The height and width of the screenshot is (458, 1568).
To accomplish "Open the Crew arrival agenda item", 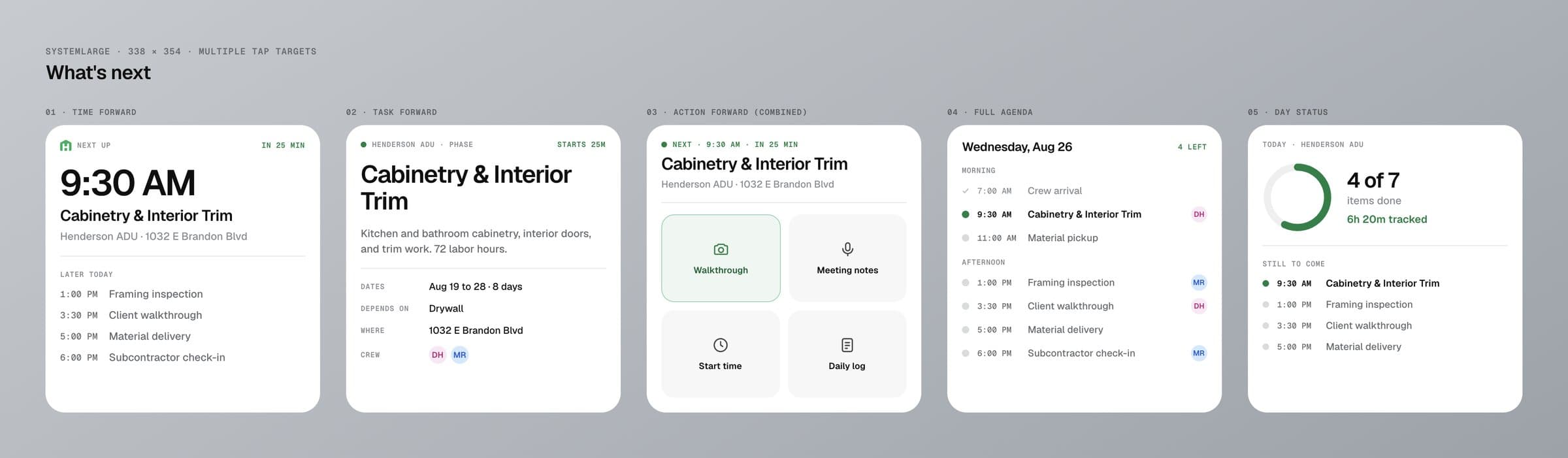I will pyautogui.click(x=1084, y=191).
